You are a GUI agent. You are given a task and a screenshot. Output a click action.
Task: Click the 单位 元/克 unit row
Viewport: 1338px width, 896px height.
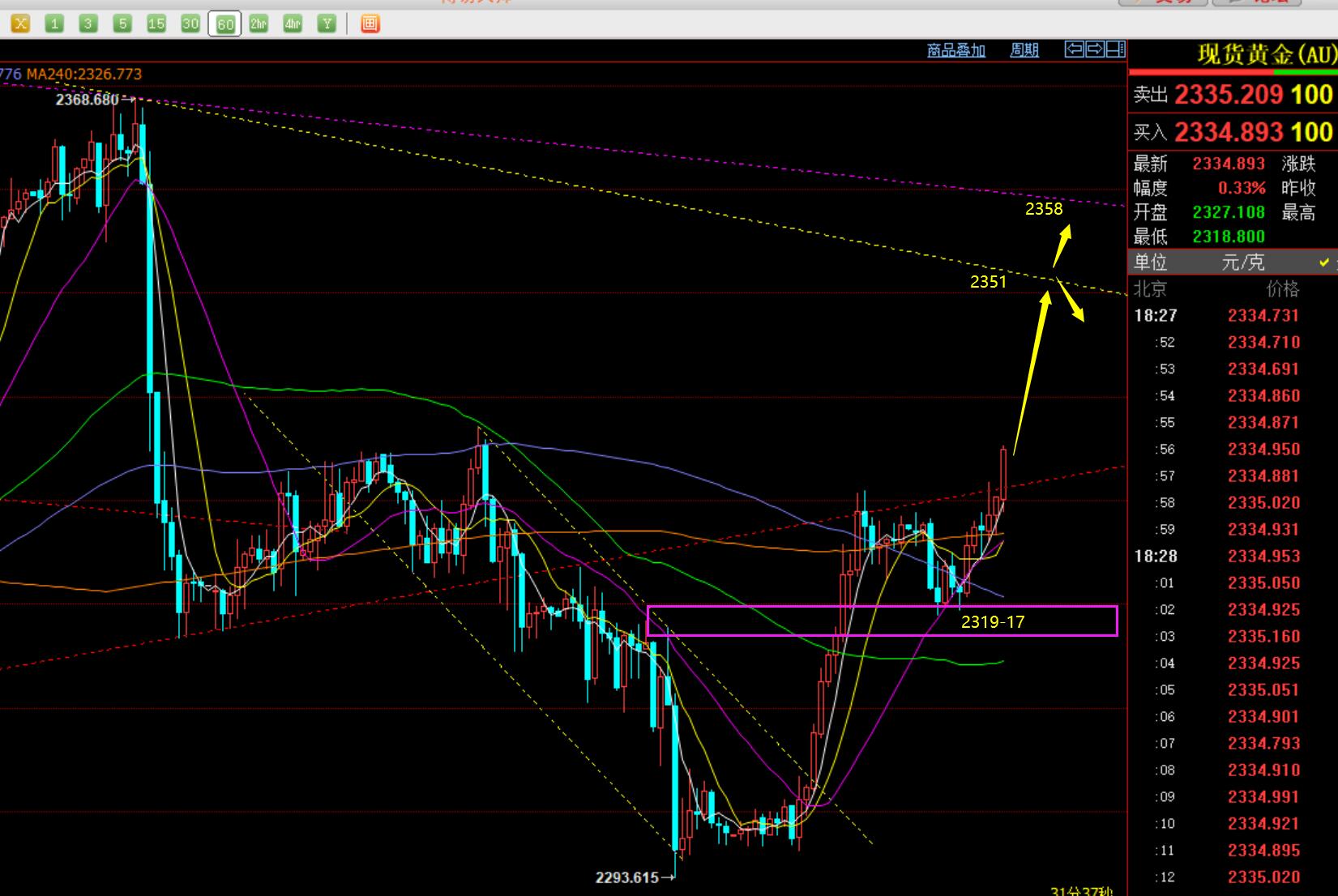pyautogui.click(x=1233, y=262)
